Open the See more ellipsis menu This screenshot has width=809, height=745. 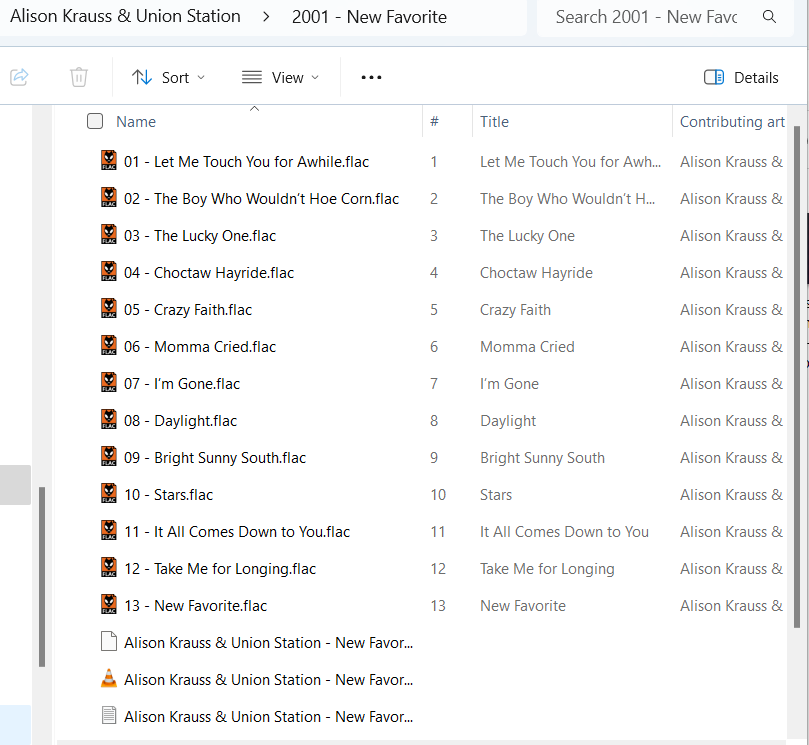click(371, 77)
